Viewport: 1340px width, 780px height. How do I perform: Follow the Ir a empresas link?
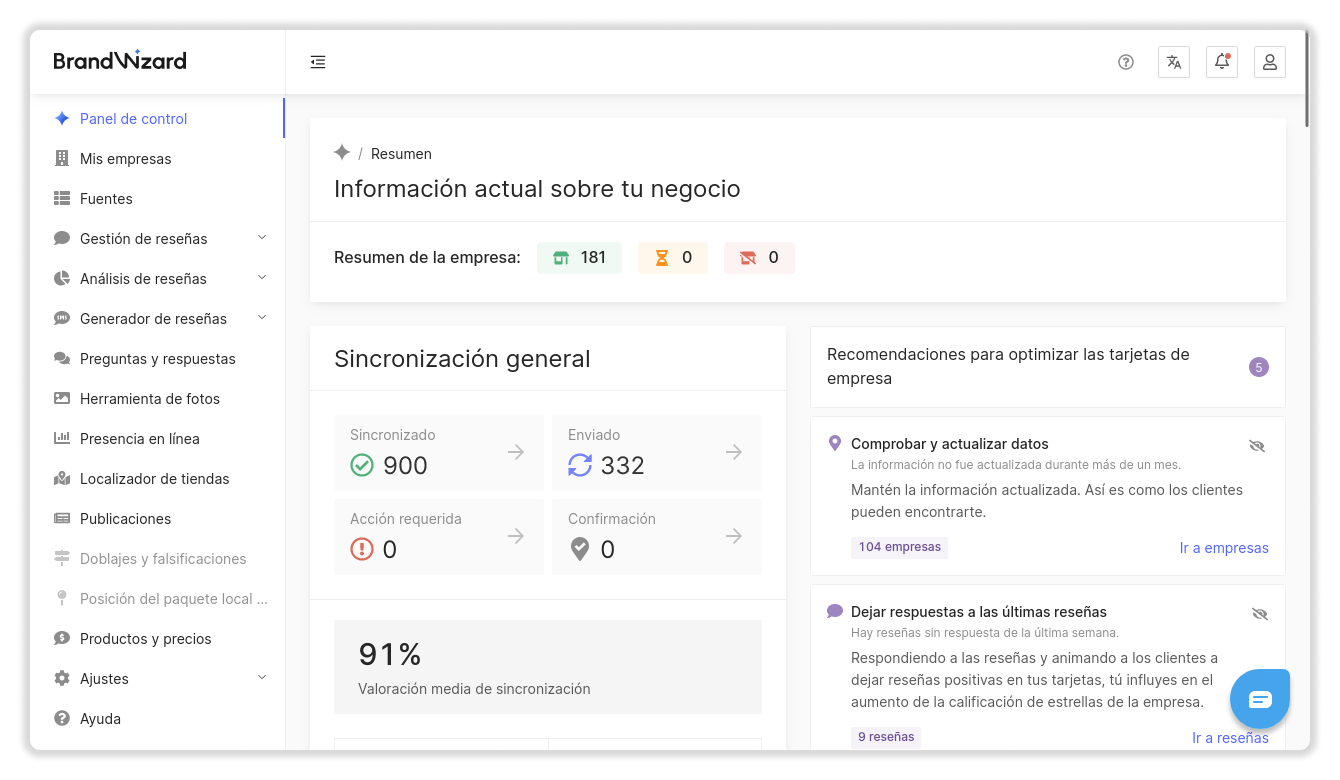coord(1224,548)
